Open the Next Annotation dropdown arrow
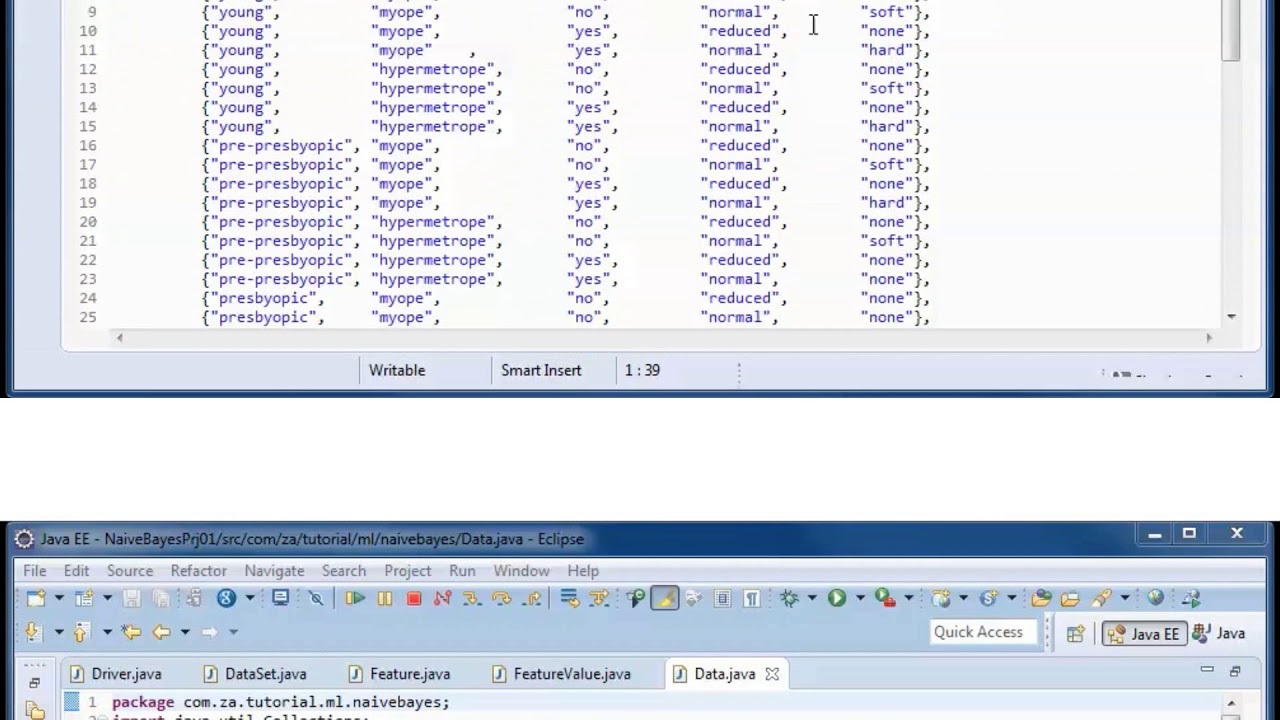The width and height of the screenshot is (1280, 720). click(x=59, y=631)
